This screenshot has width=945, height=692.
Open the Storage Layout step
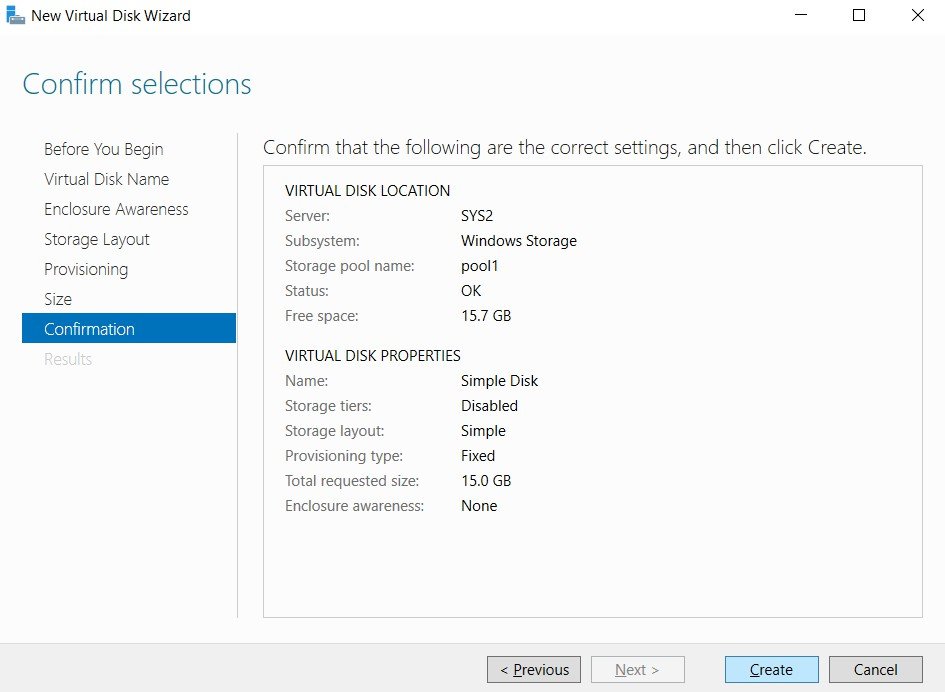96,239
